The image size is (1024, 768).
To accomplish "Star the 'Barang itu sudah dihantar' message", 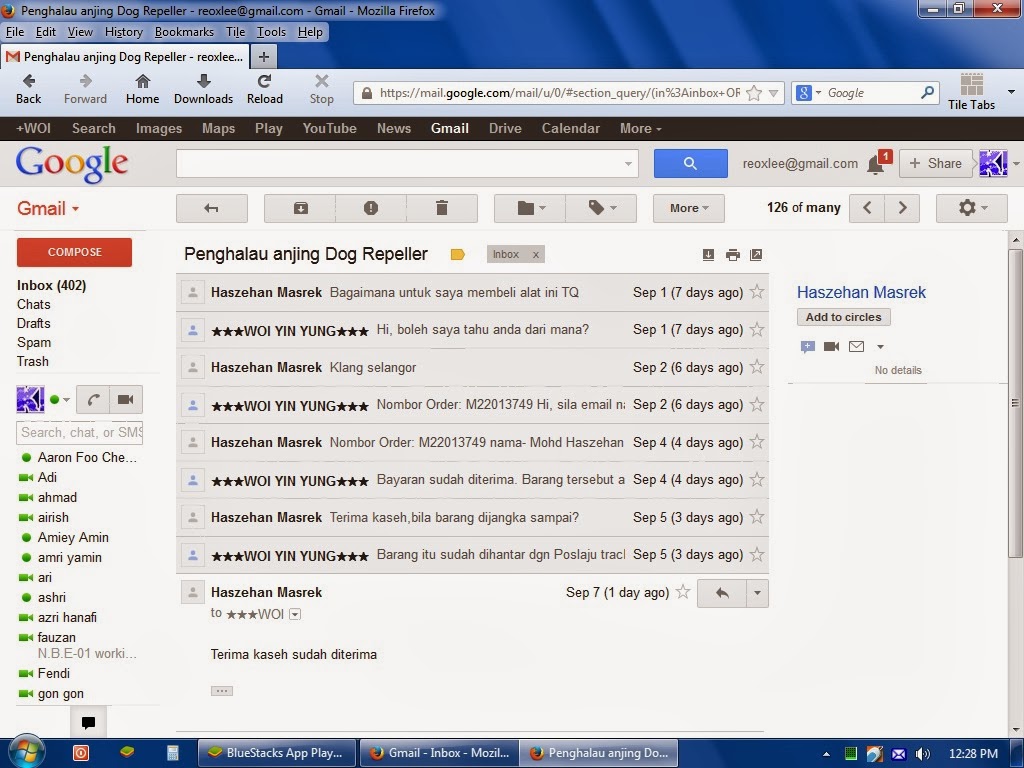I will (757, 554).
